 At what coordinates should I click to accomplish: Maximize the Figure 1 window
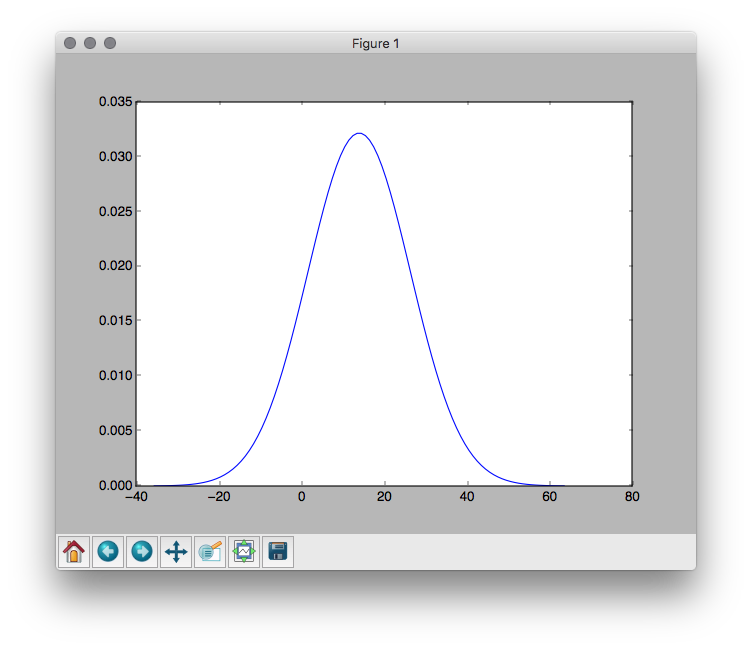tap(110, 43)
